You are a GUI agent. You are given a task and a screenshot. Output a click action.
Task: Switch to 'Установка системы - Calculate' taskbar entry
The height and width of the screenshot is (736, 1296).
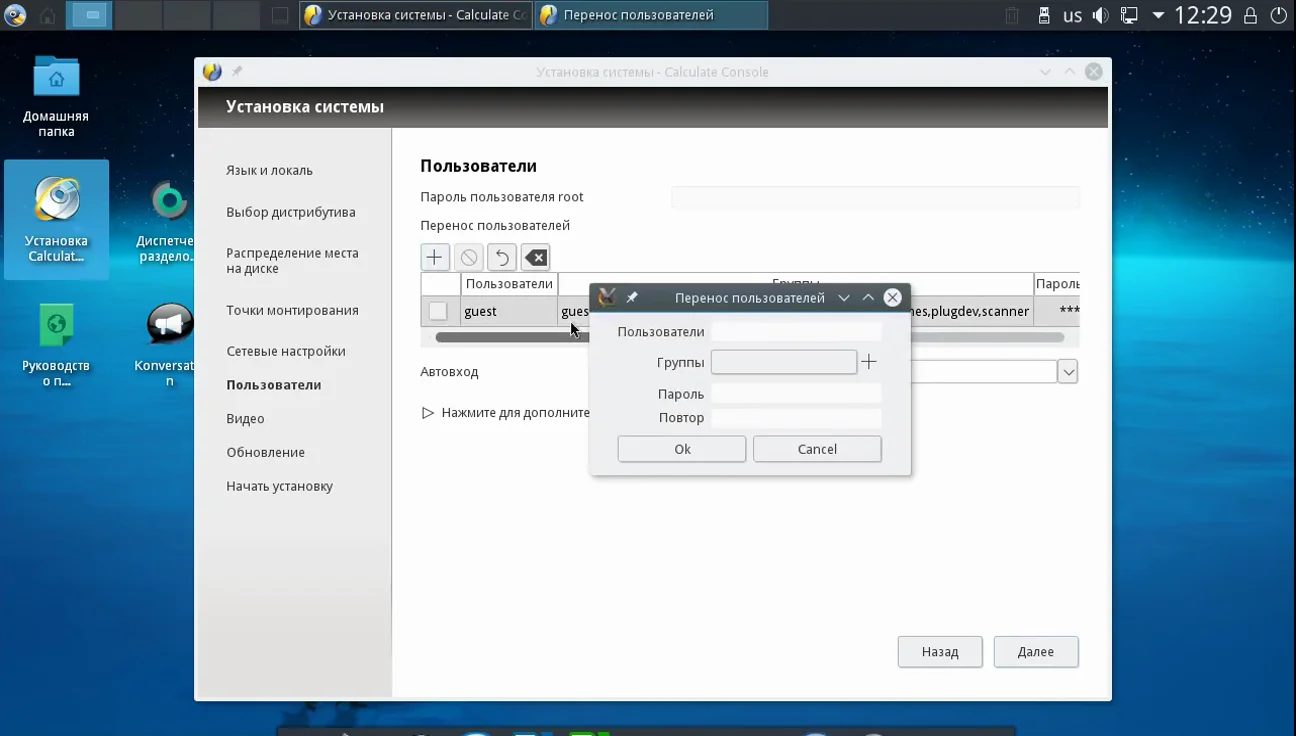[x=416, y=15]
